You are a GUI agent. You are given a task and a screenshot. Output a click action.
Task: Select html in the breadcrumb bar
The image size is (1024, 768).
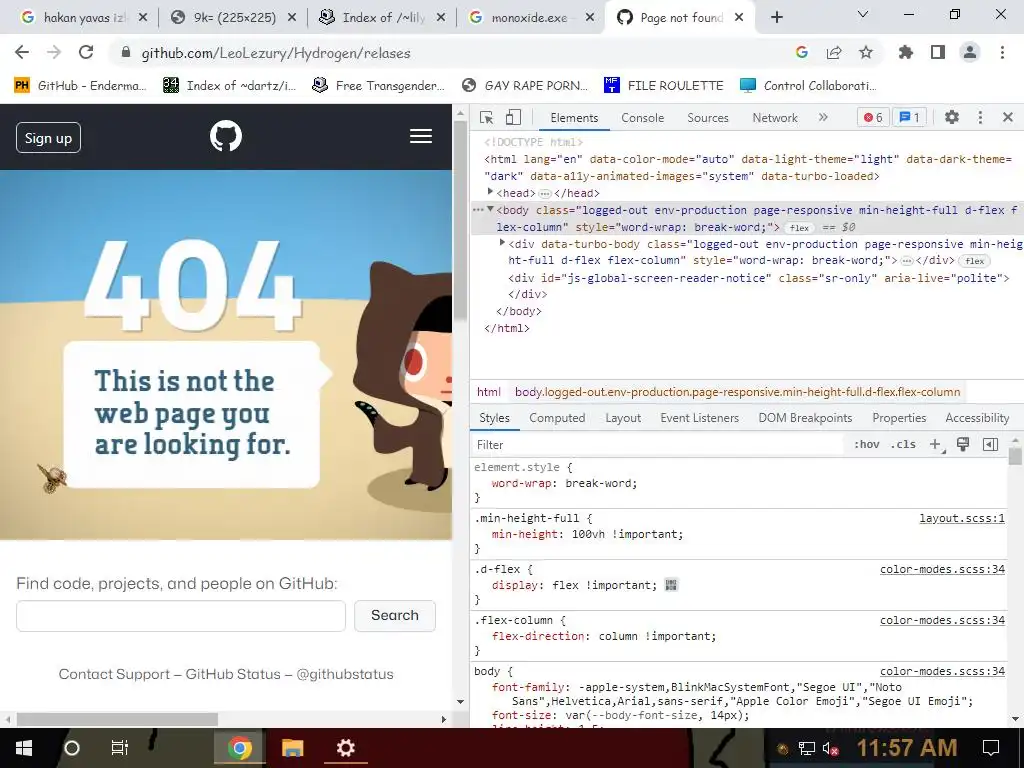(488, 392)
